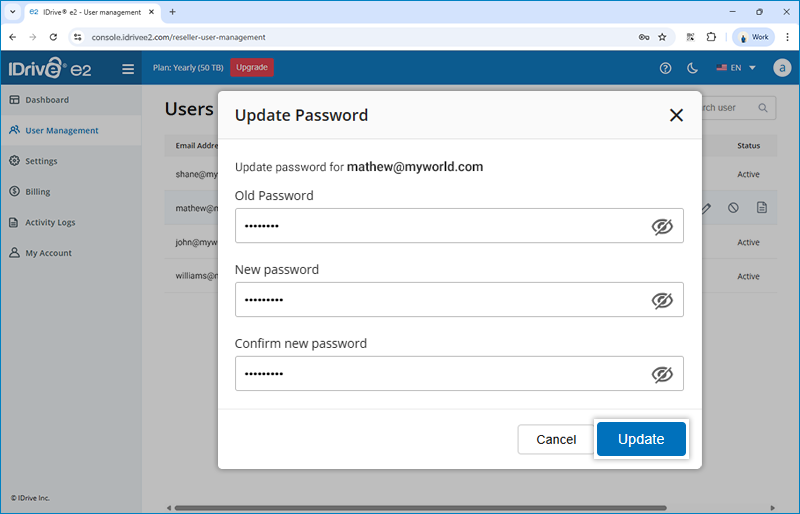Open the account avatar menu
This screenshot has height=514, width=800.
(780, 69)
